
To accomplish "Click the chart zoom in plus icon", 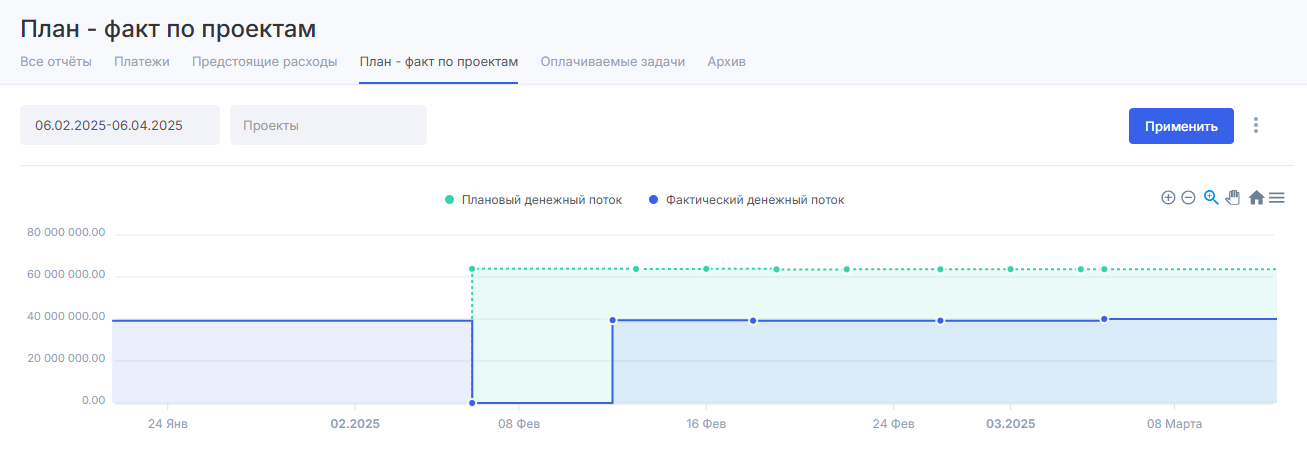I will click(x=1168, y=198).
